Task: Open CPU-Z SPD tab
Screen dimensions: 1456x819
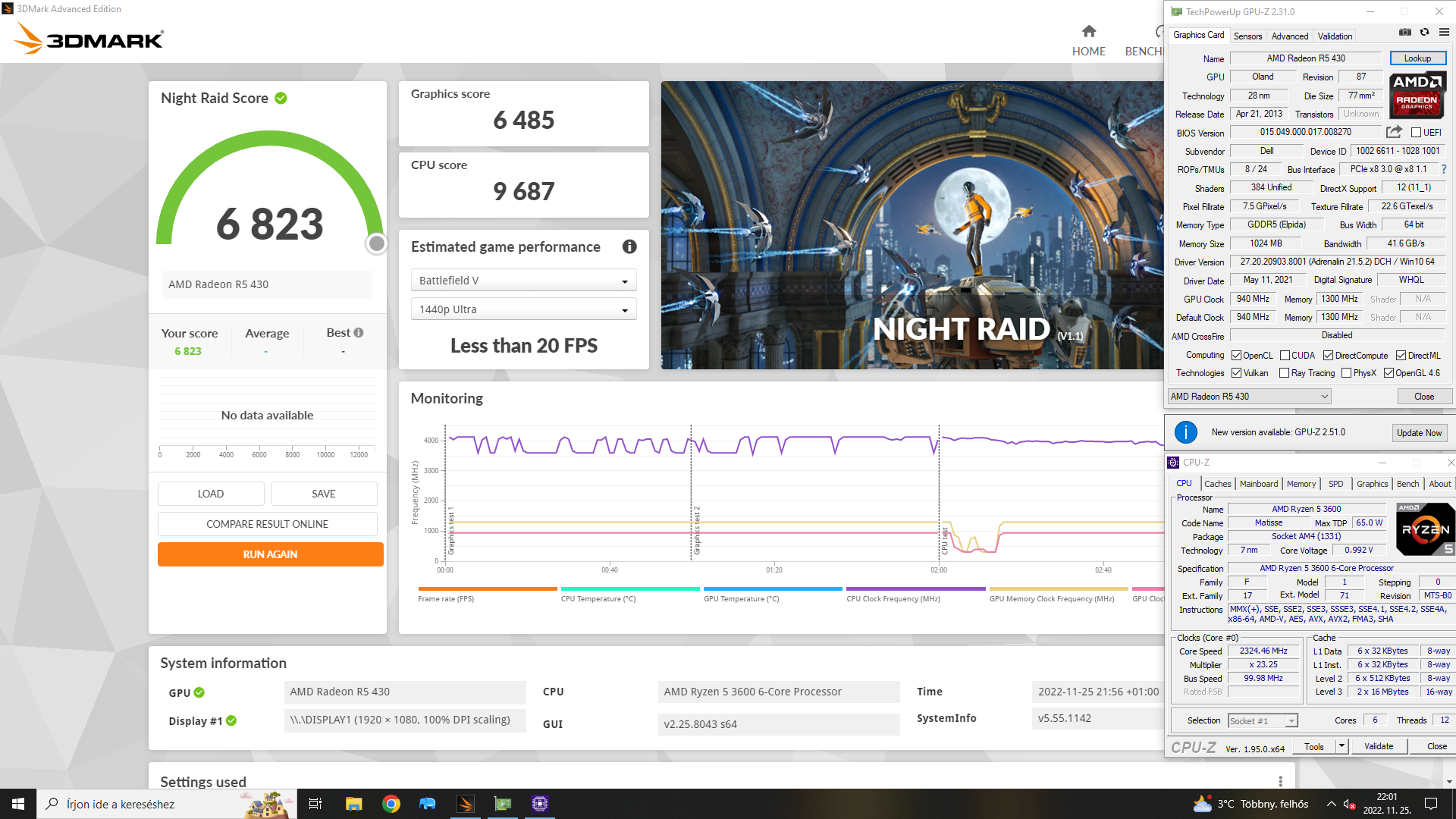Action: [1335, 484]
